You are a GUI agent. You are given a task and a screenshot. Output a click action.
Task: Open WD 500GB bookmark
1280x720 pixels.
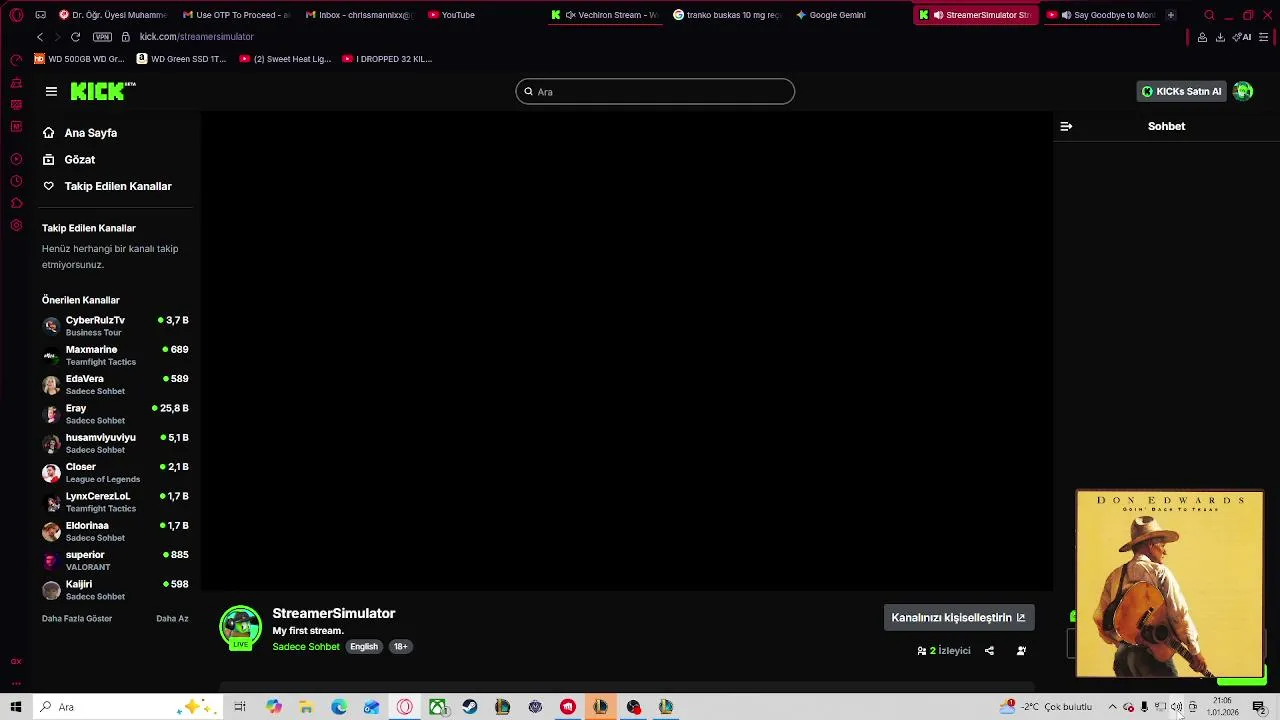pos(79,59)
